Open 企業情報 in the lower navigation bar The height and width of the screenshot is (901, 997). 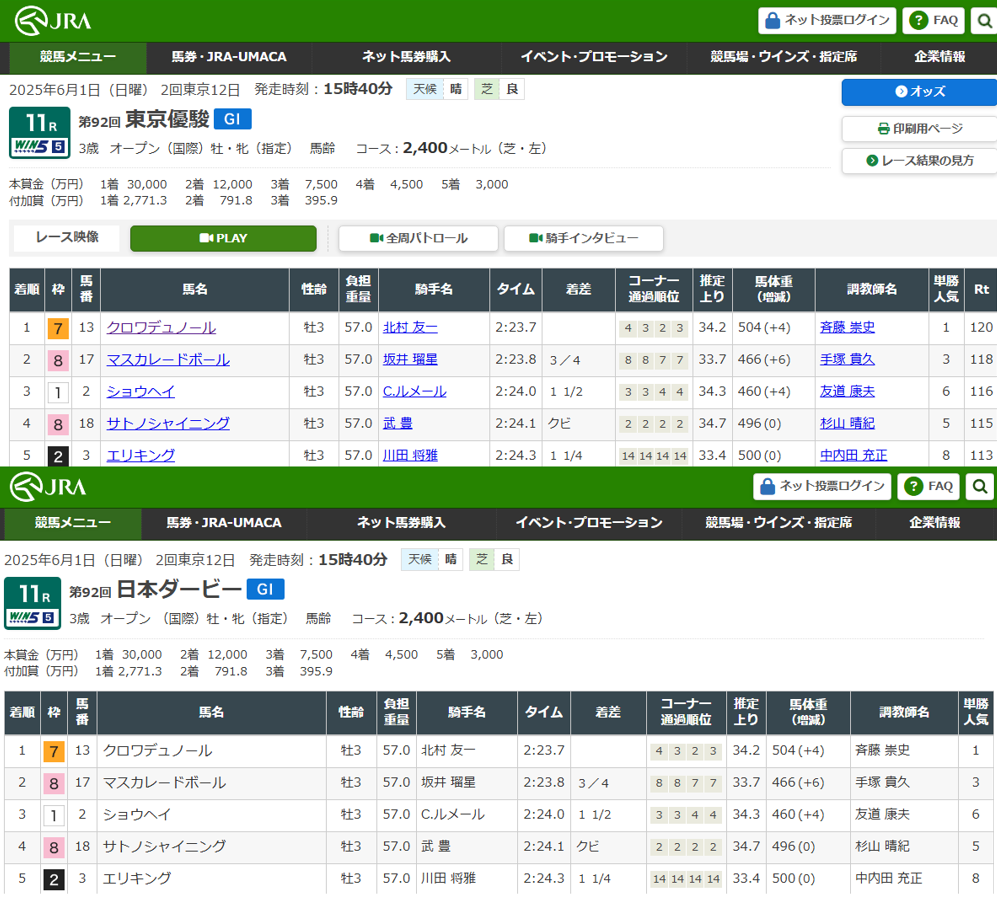coord(934,523)
